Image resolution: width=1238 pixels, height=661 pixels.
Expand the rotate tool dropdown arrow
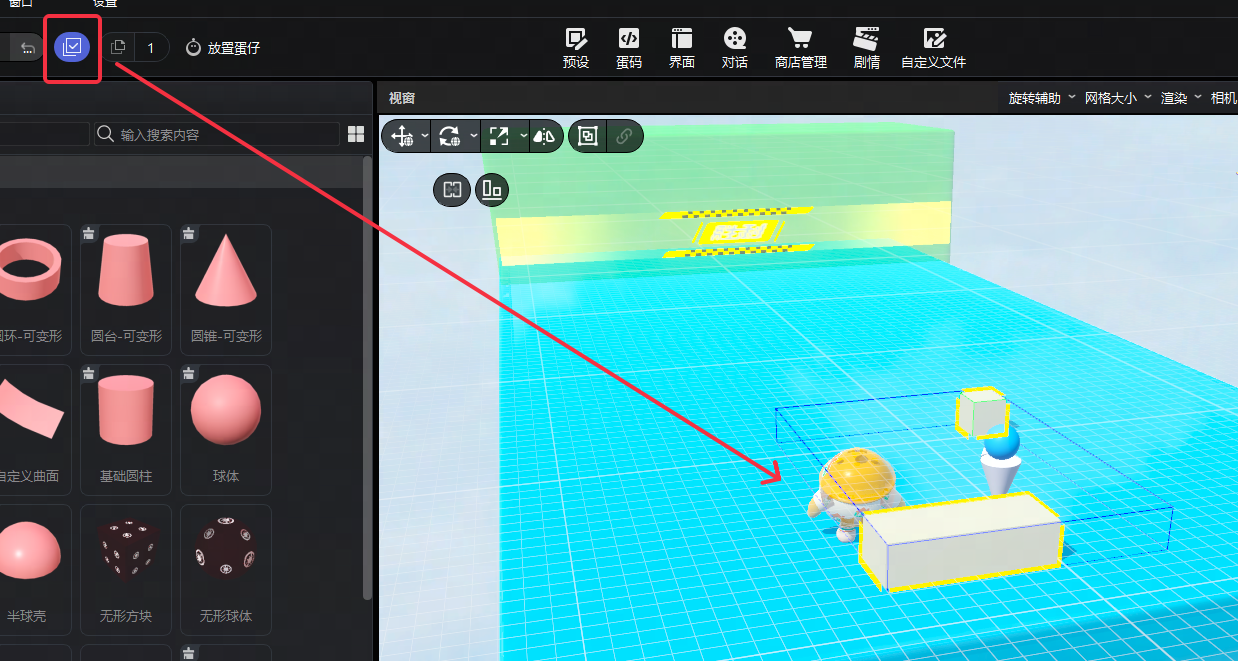(474, 136)
